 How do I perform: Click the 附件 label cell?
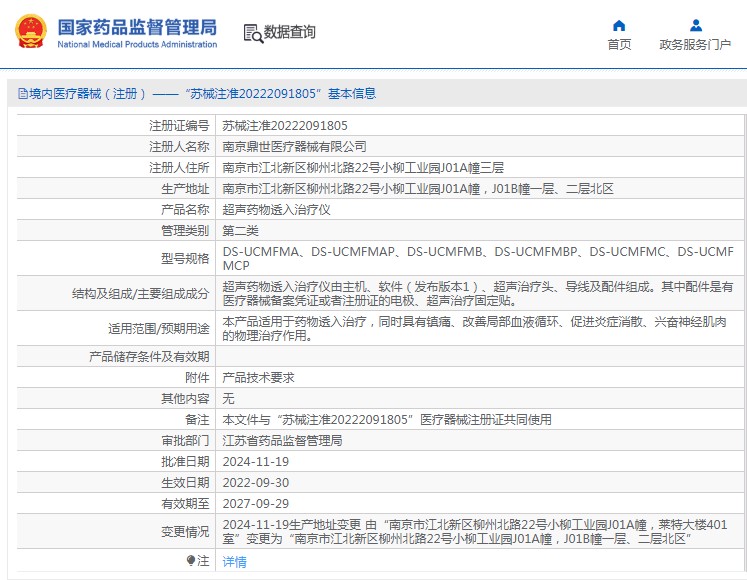(116, 377)
